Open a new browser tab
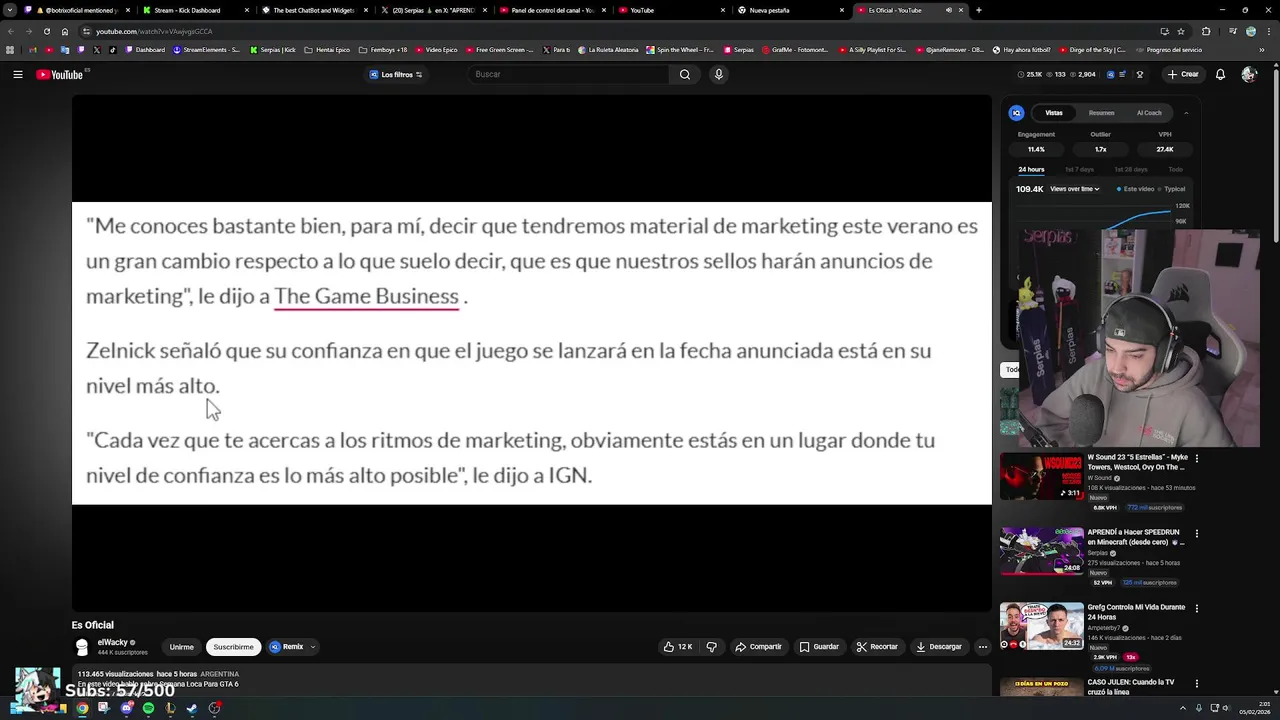 978,10
